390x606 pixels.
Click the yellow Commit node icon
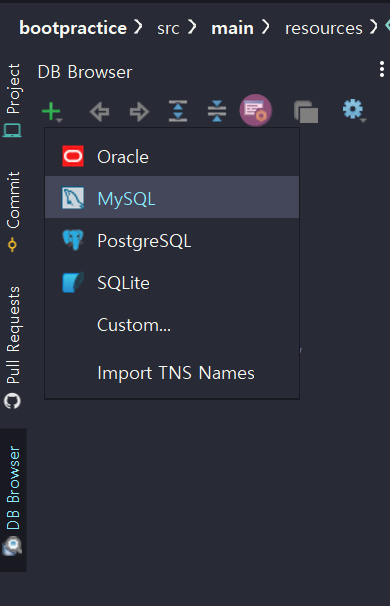click(12, 245)
